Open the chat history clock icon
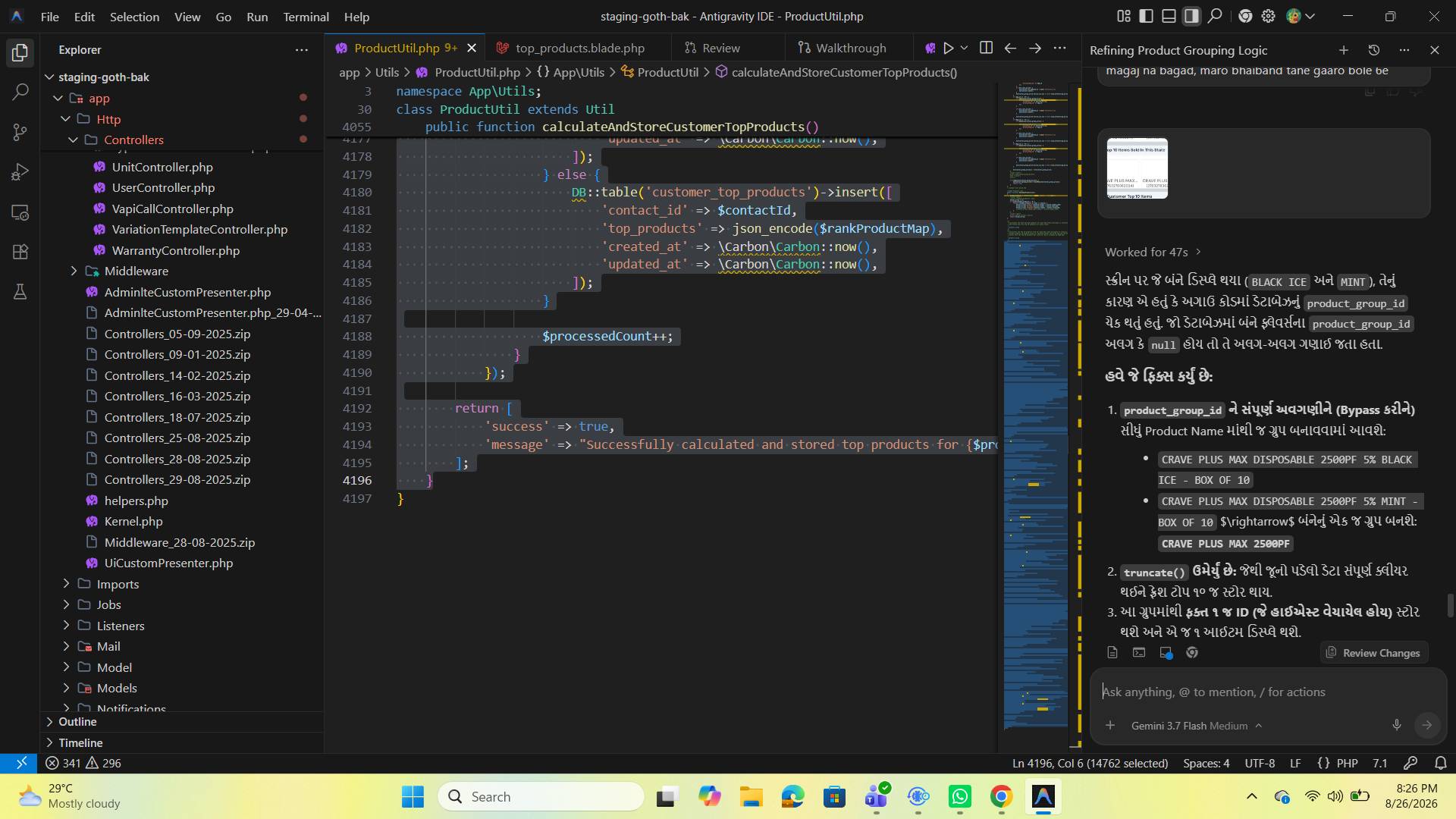1456x819 pixels. 1373,50
